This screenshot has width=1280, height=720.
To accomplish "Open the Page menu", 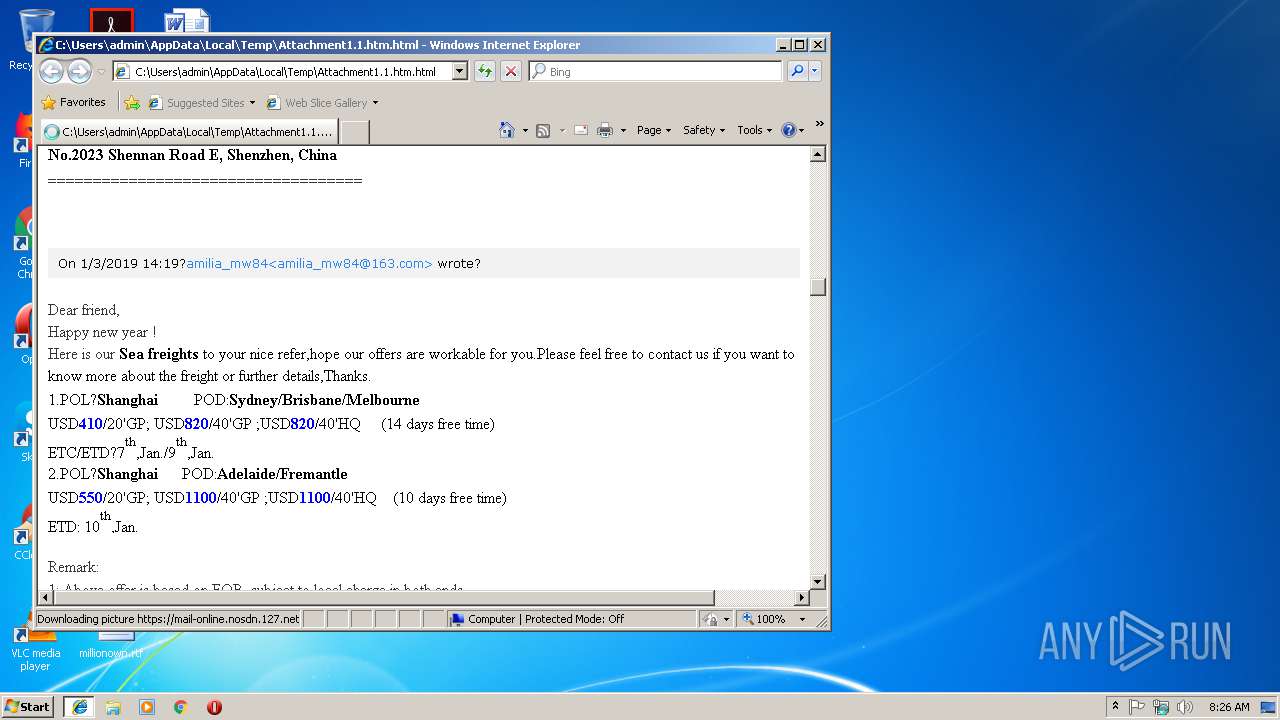I will click(x=654, y=130).
